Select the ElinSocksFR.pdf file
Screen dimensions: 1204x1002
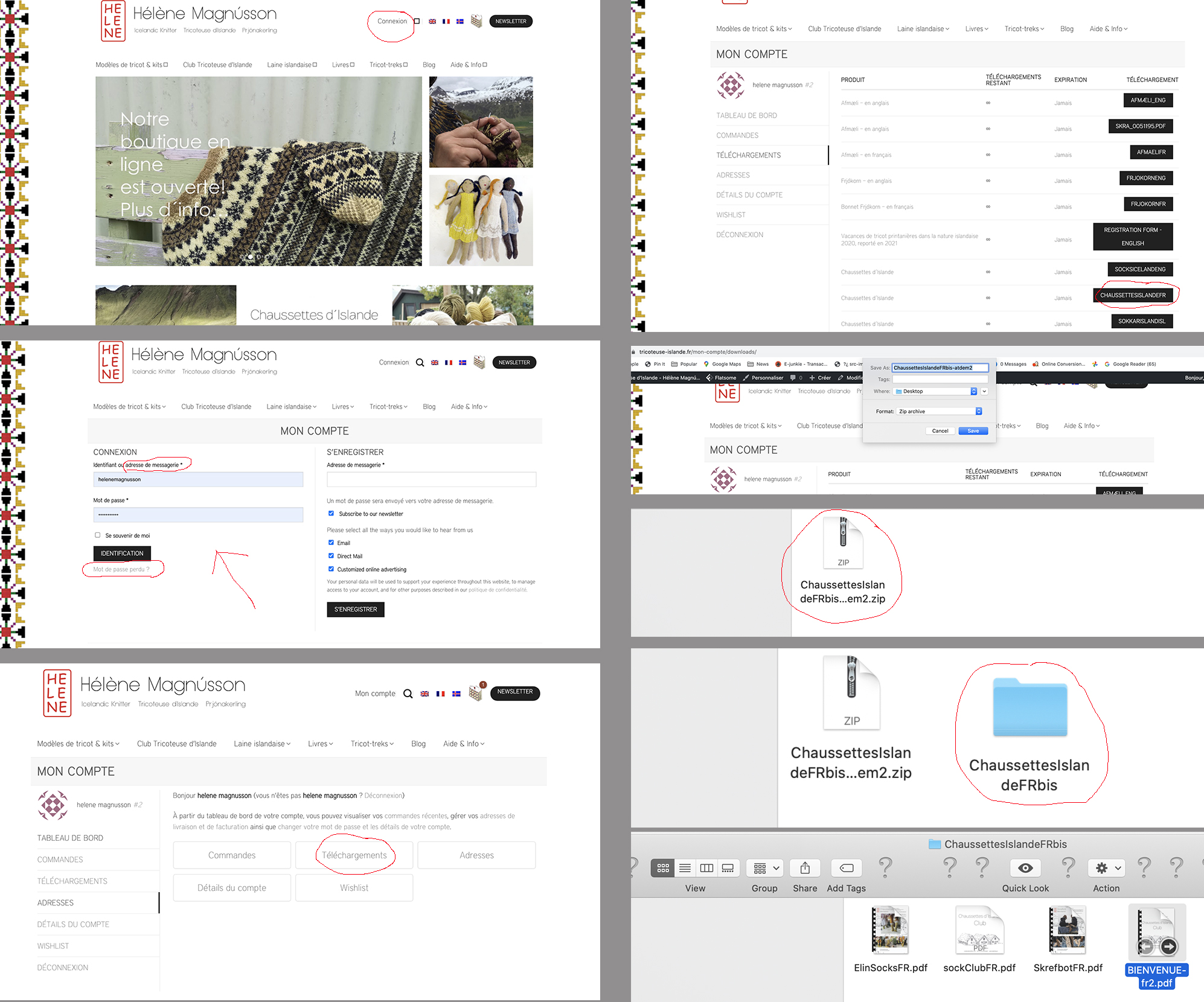coord(891,939)
